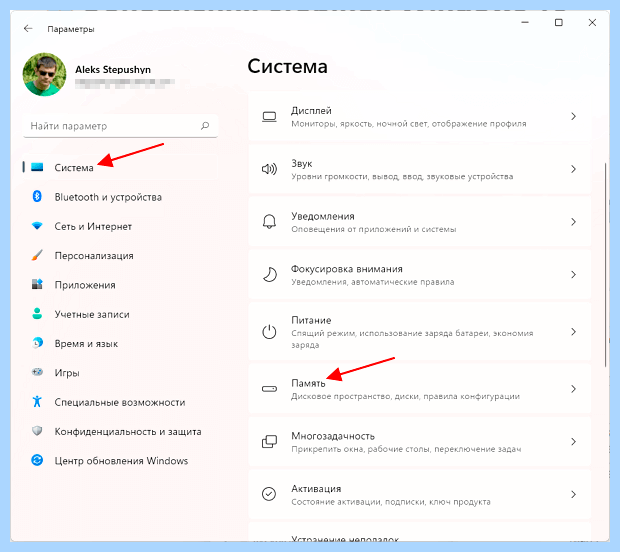Screen dimensions: 620x552
Task: Click the Активация checkmark icon
Action: 269,494
